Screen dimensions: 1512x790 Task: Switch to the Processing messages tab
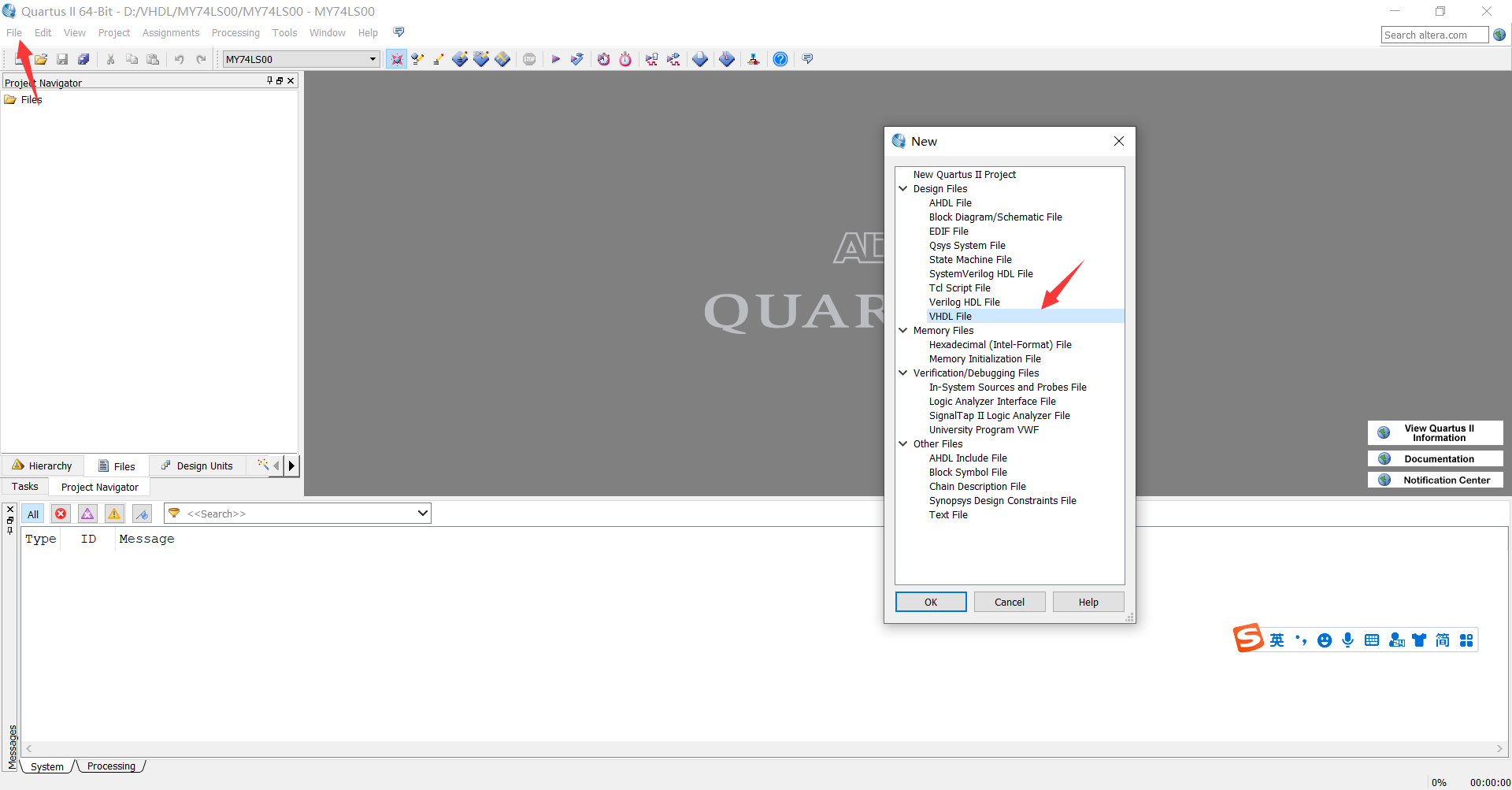[111, 766]
